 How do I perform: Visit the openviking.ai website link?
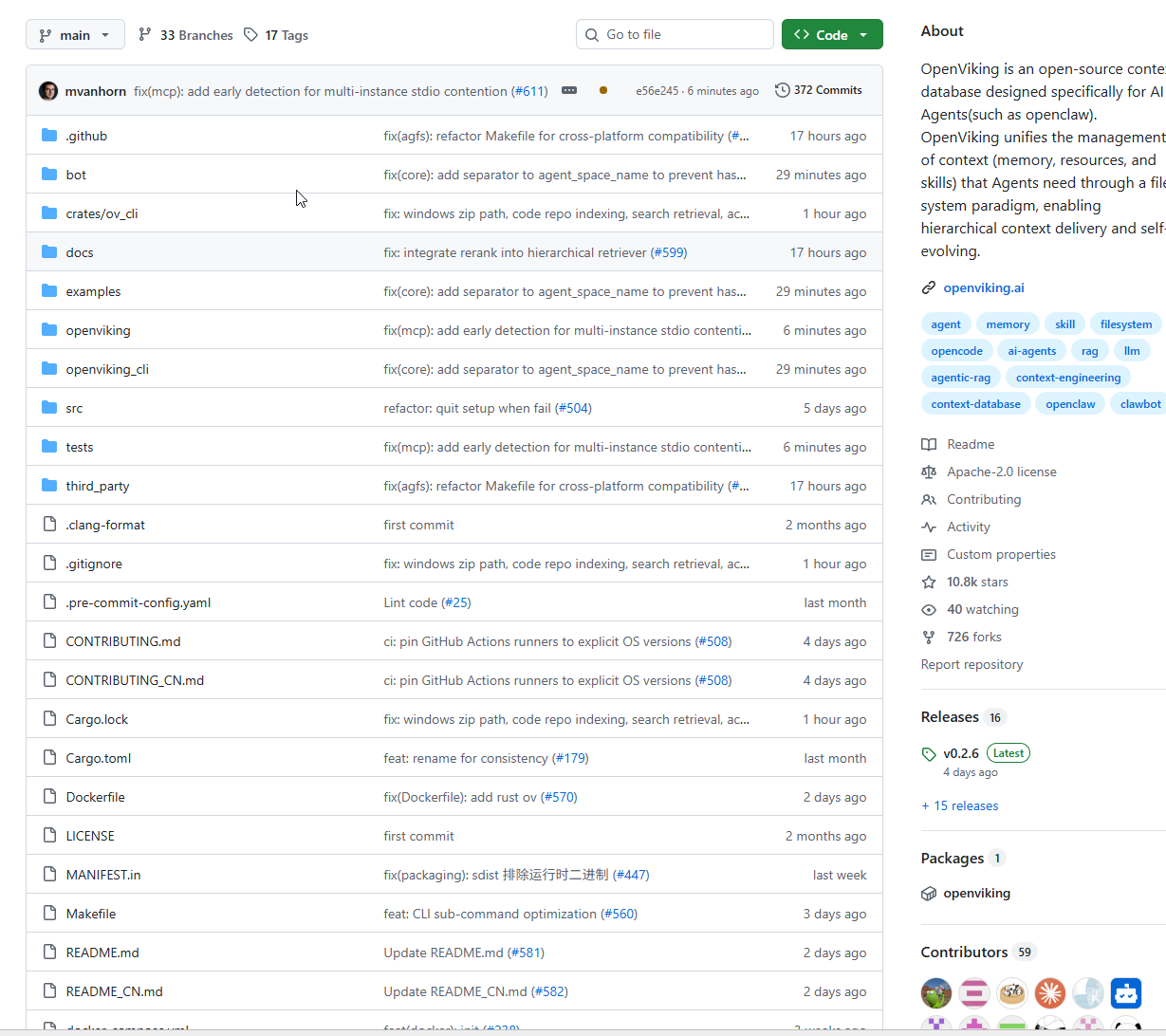coord(984,287)
